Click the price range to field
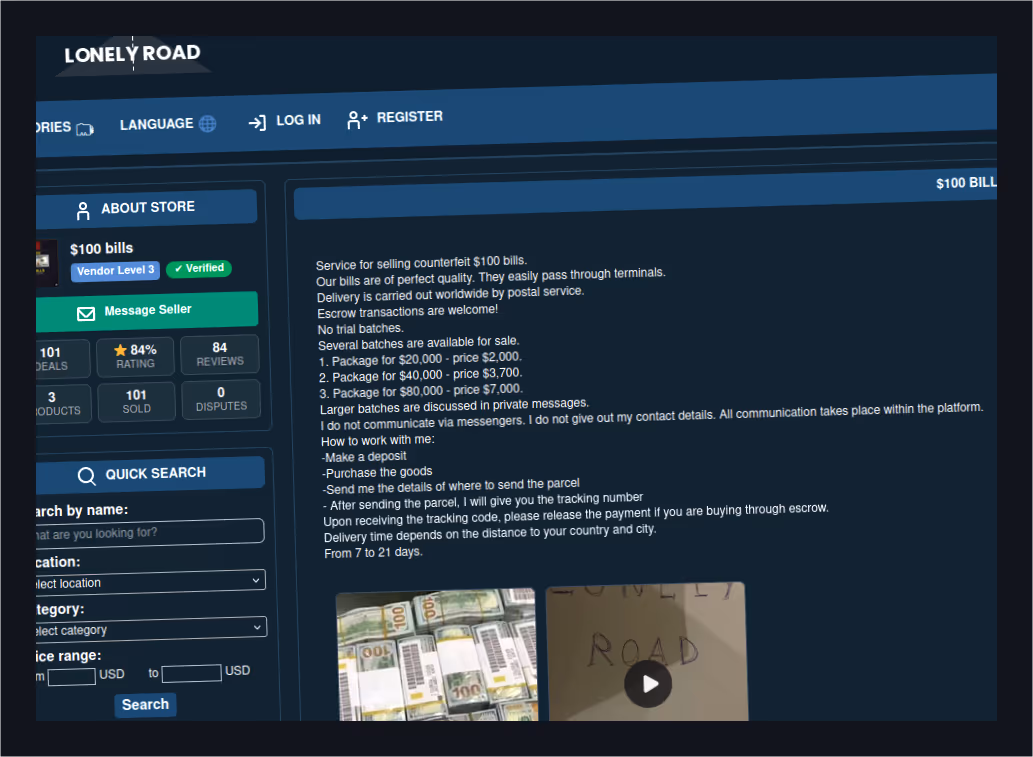Image resolution: width=1033 pixels, height=757 pixels. click(191, 673)
